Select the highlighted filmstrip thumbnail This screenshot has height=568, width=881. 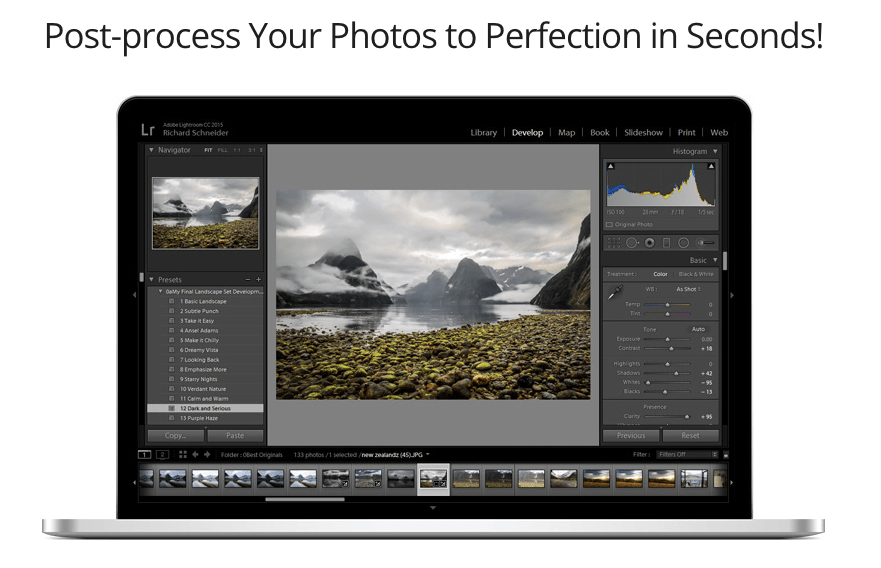[433, 479]
